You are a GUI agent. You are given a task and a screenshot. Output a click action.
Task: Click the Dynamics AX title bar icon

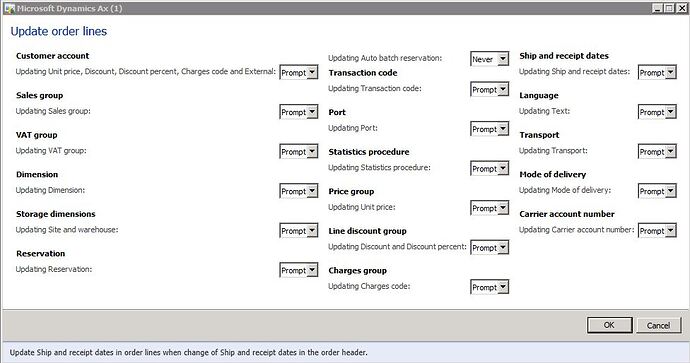tap(9, 8)
